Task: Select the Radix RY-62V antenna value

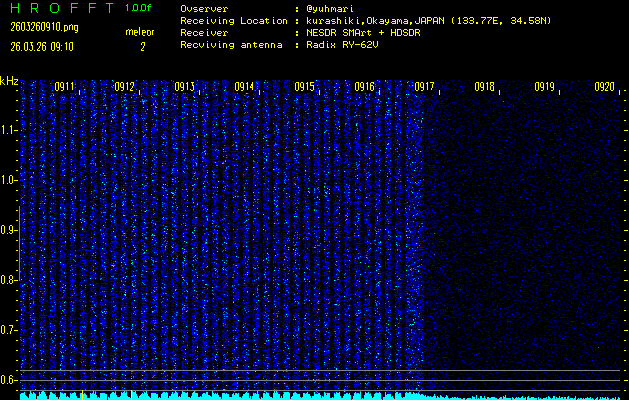Action: click(342, 45)
